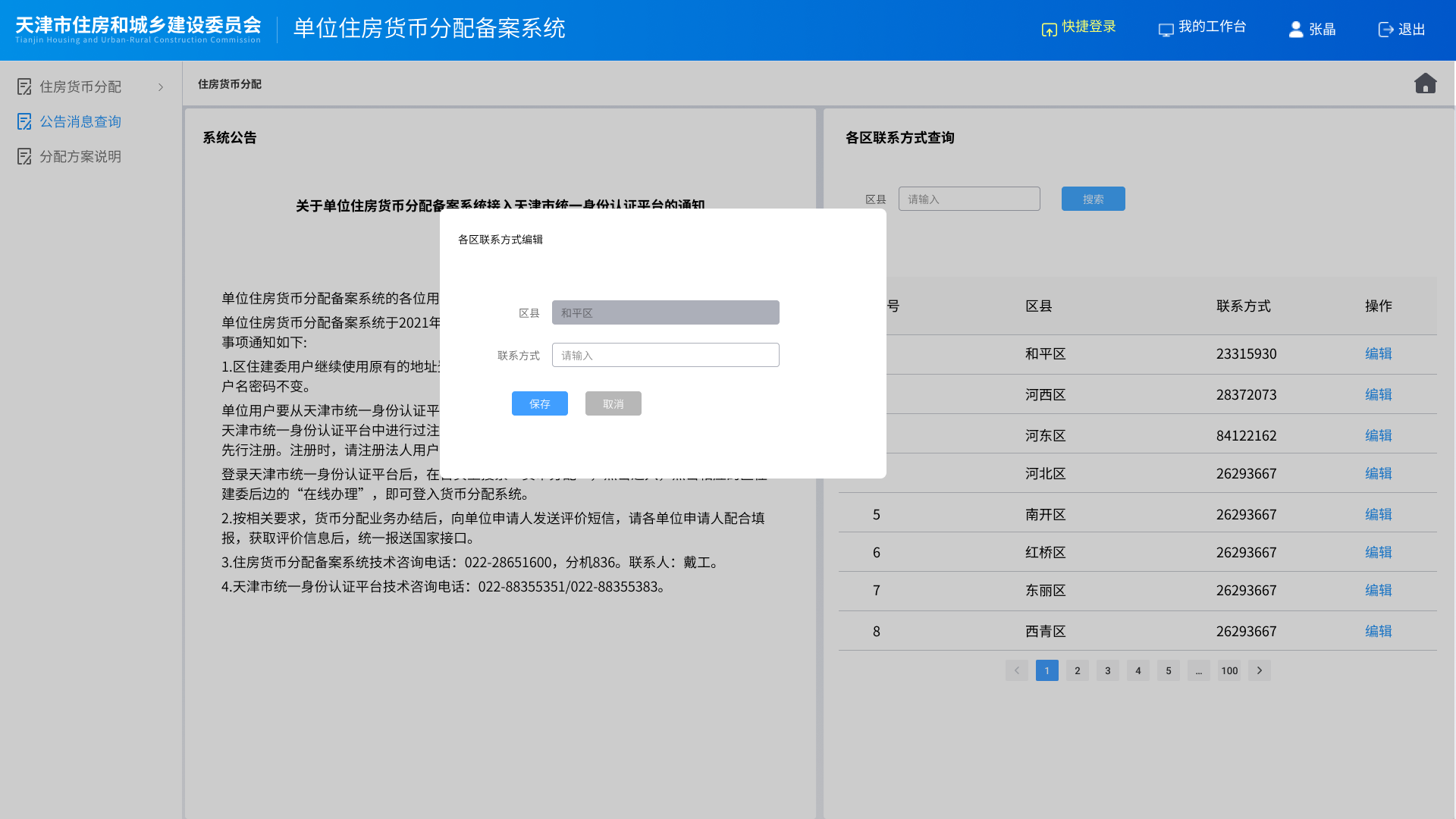Click the 区县 search input field

point(969,199)
